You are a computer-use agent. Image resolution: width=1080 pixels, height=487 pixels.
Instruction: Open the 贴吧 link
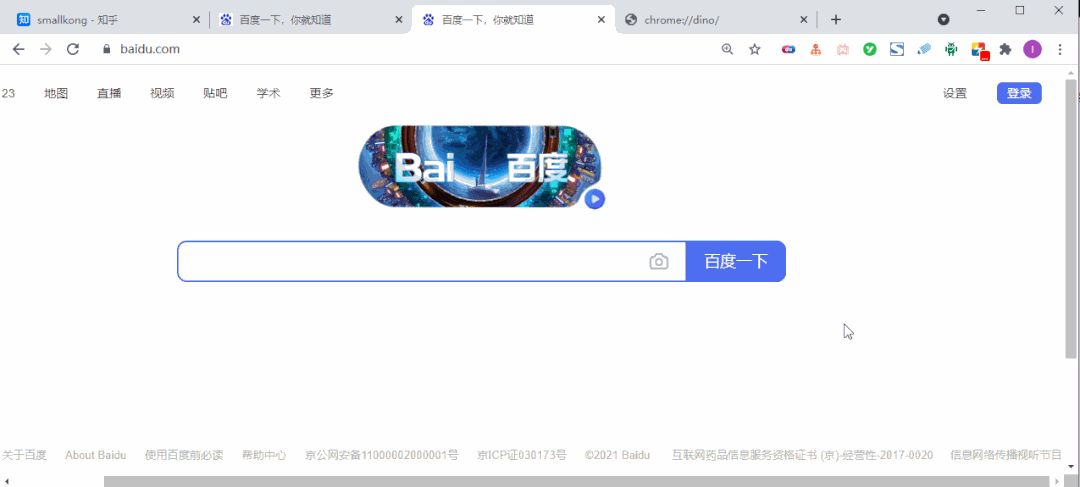pyautogui.click(x=215, y=93)
